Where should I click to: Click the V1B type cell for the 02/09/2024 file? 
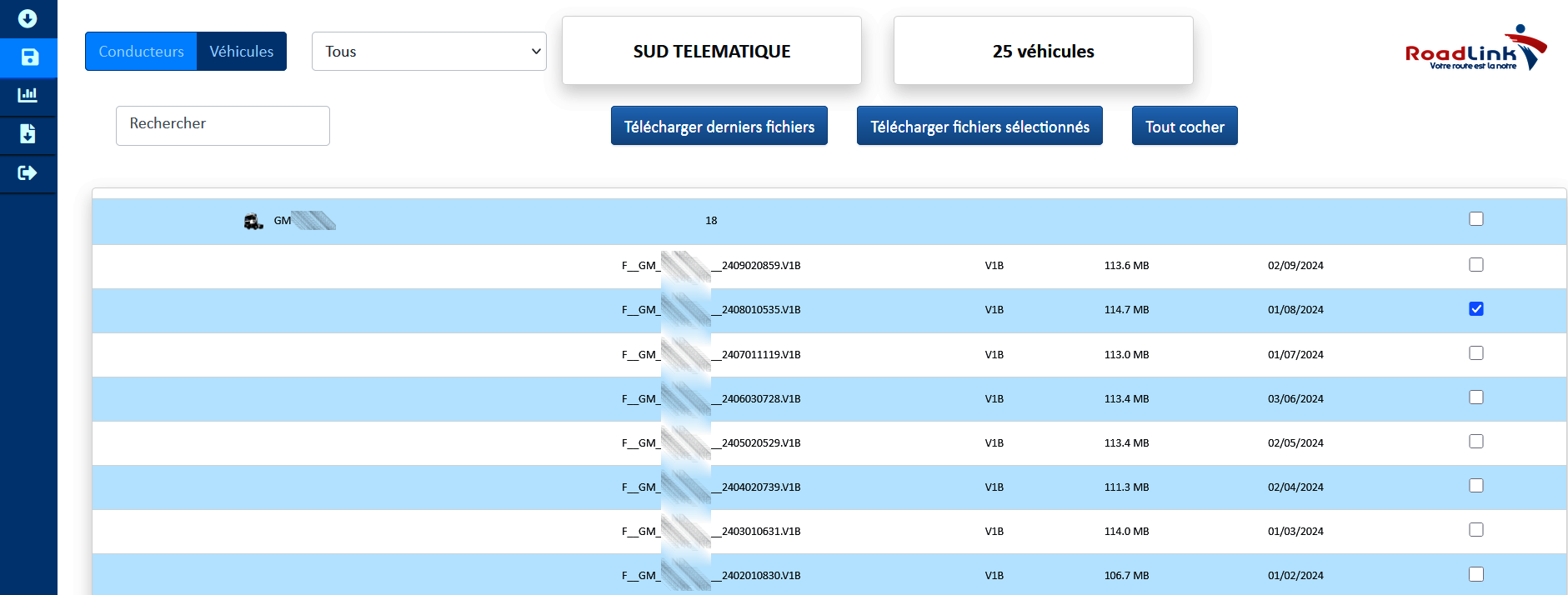(x=994, y=266)
